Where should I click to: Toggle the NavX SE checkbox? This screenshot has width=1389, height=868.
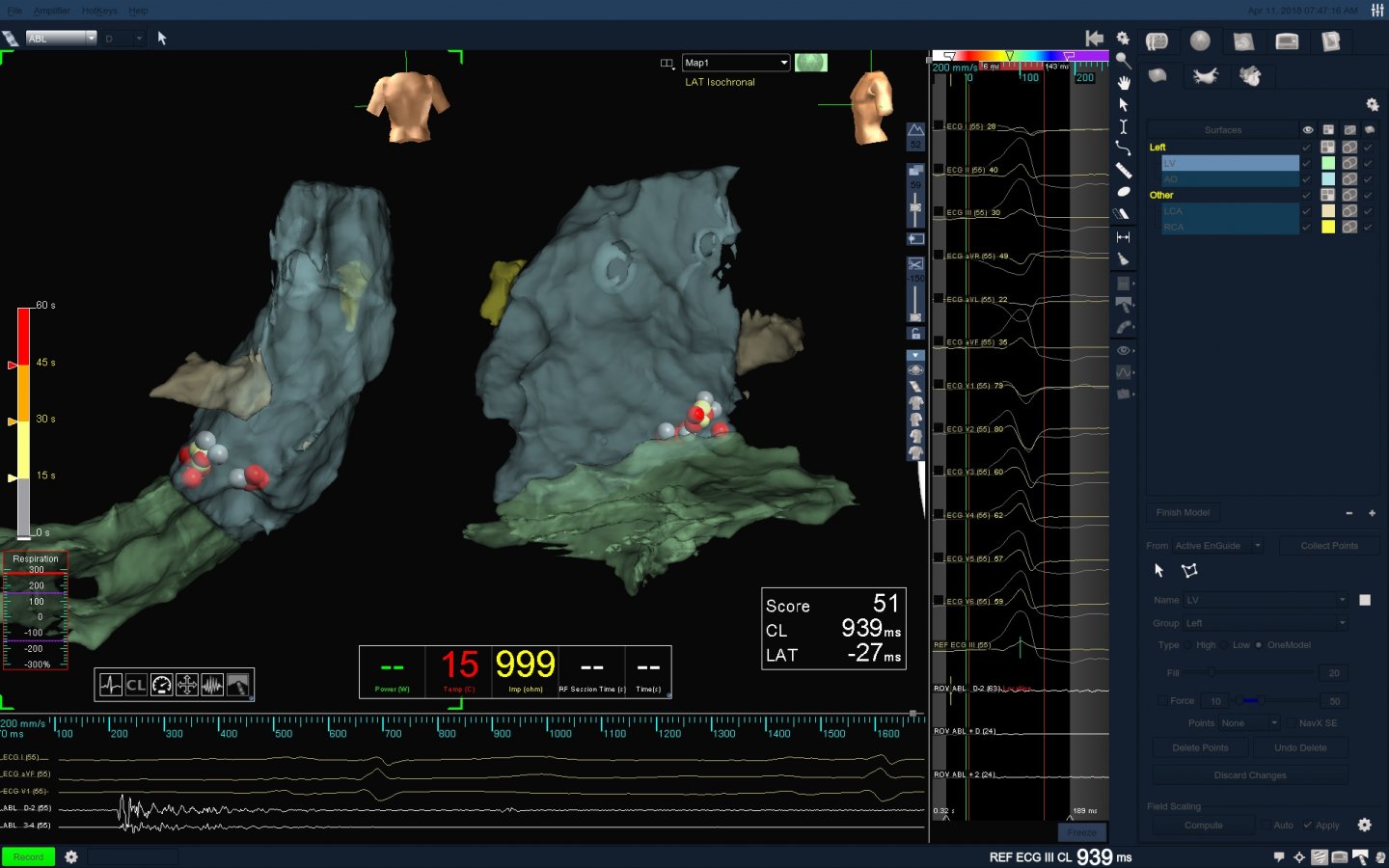pyautogui.click(x=1292, y=723)
